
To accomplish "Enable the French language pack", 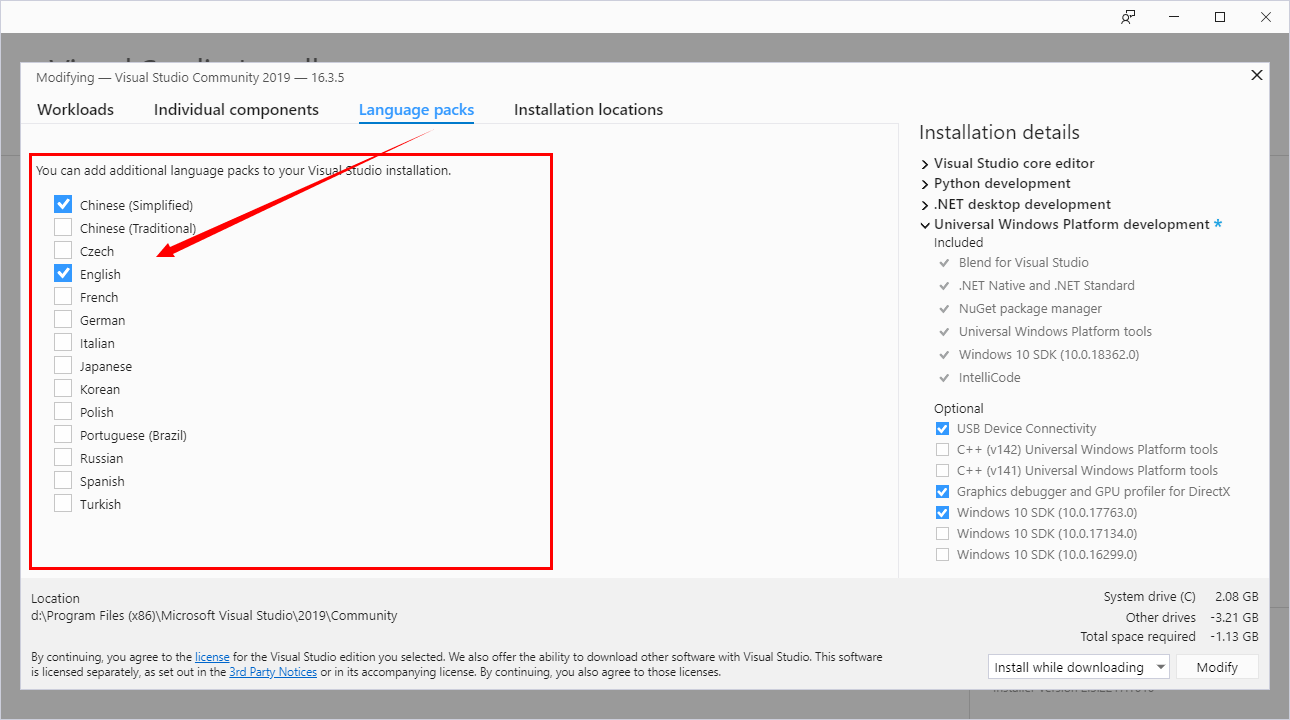I will click(x=63, y=297).
